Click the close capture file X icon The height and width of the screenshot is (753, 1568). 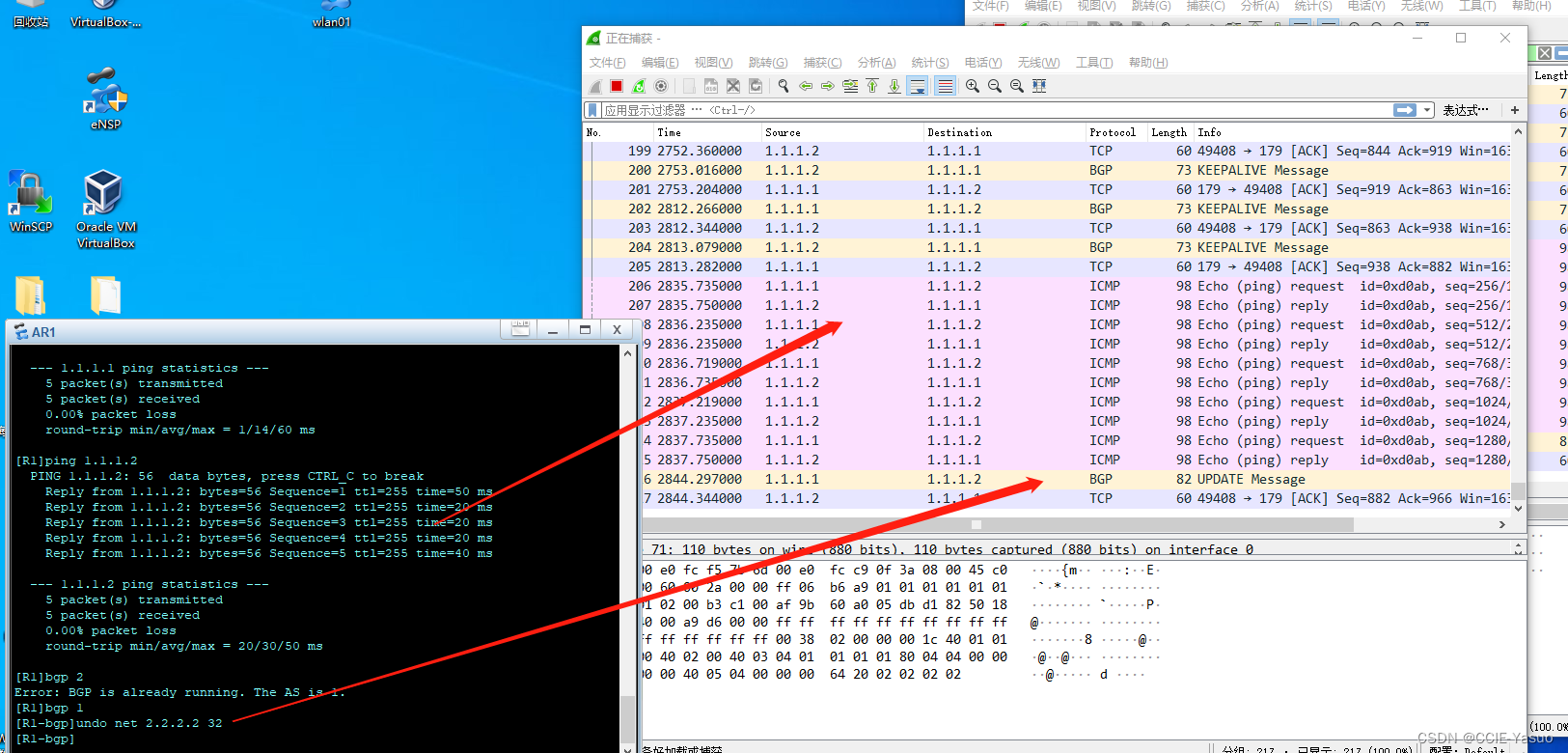733,86
